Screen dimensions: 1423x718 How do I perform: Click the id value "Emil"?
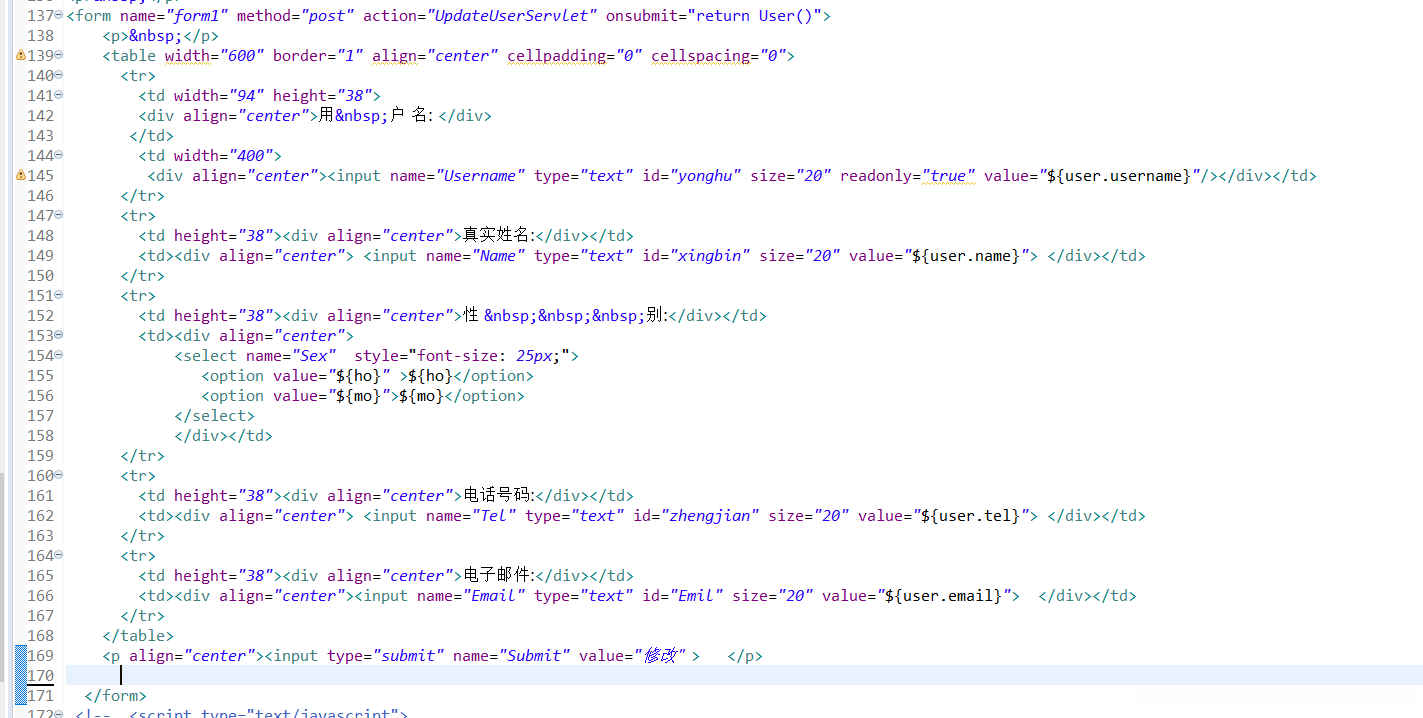point(696,596)
